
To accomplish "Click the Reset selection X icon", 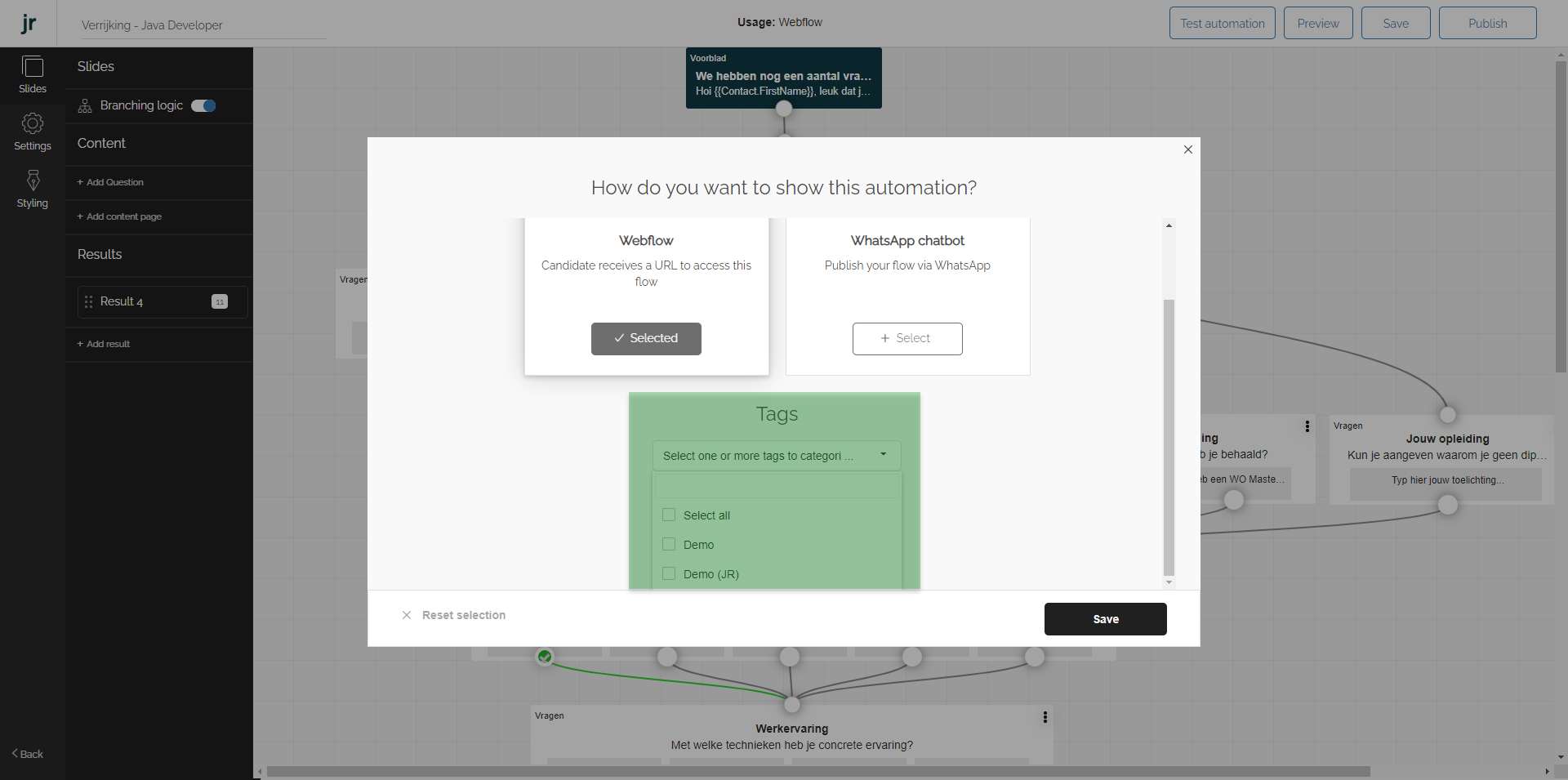I will click(x=407, y=615).
